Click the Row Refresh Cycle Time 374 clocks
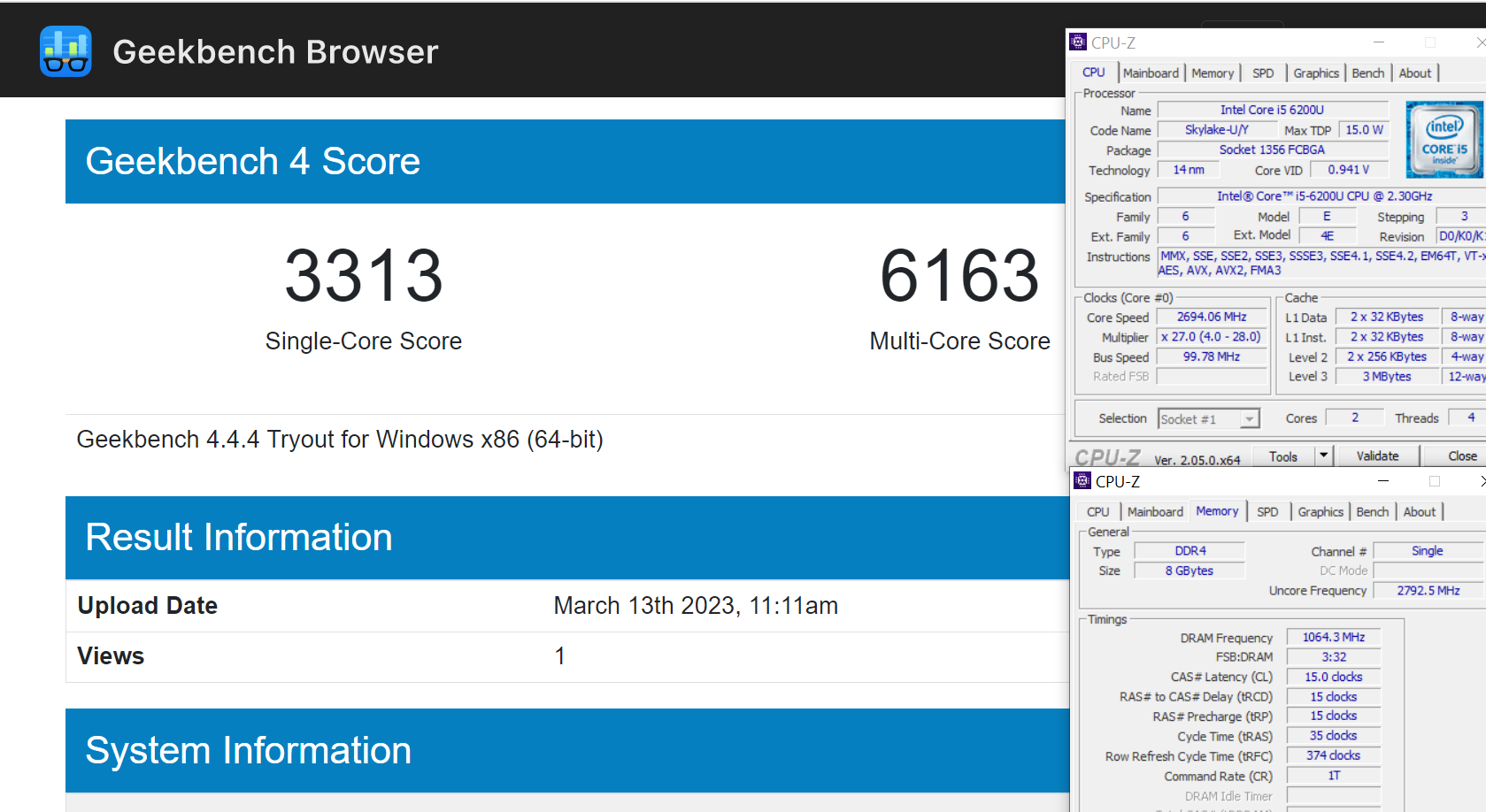 [1334, 755]
